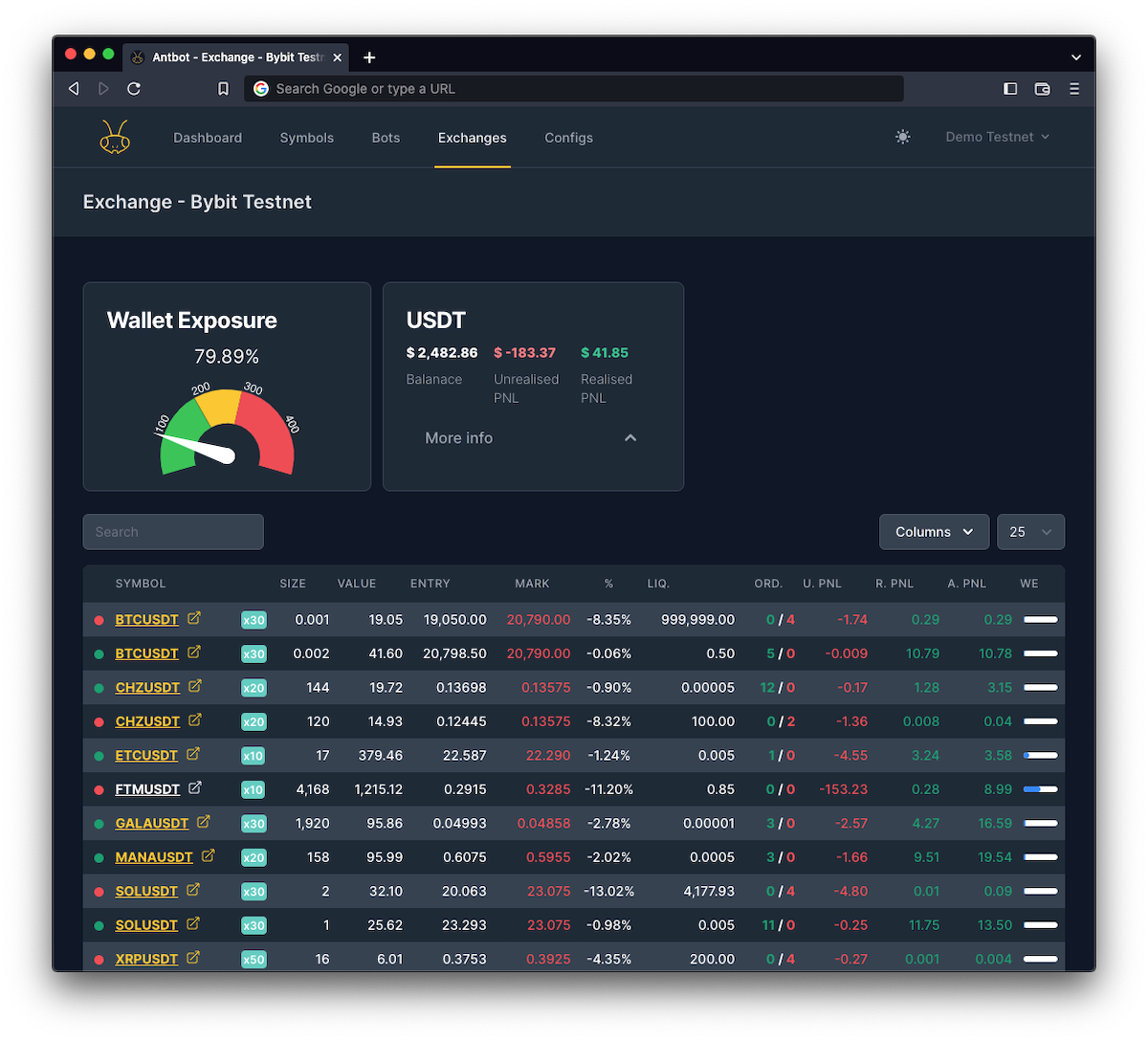Open the XRPUSDT symbol link
Viewport: 1148px width, 1041px height.
pos(146,959)
